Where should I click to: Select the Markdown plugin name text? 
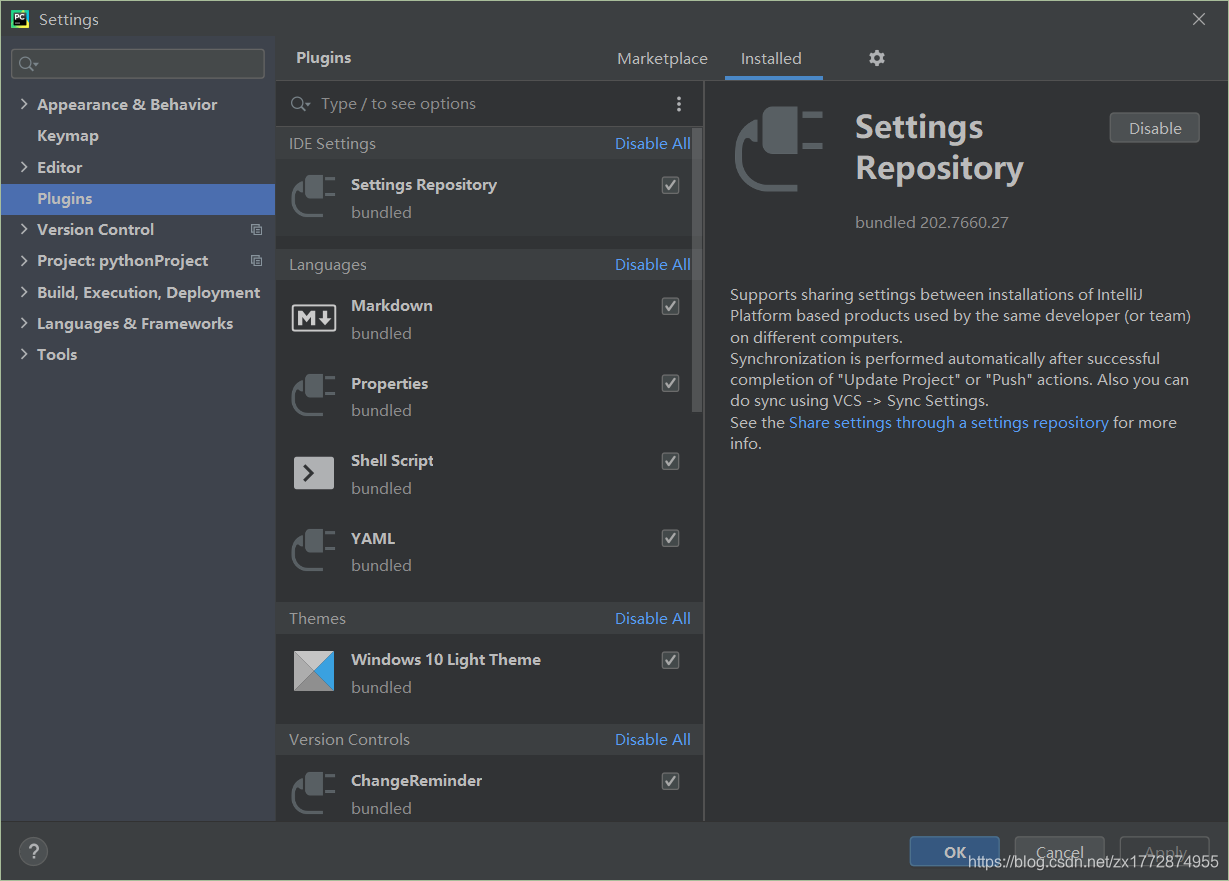point(392,306)
